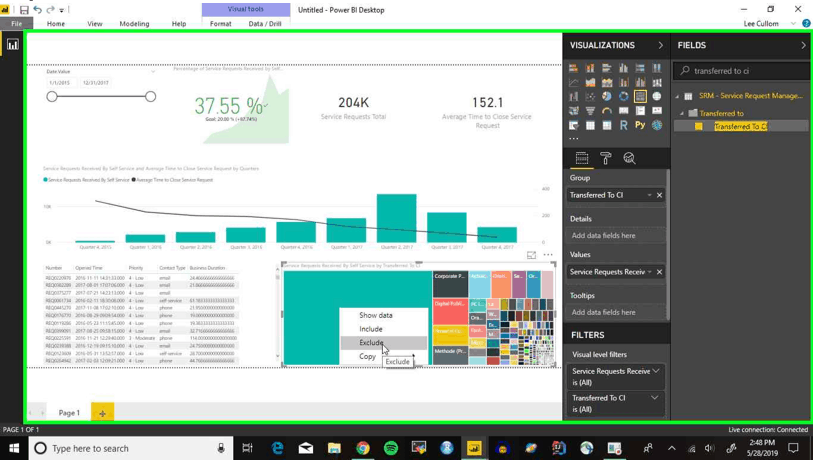Open Lee Cullom account dropdown

(x=793, y=23)
